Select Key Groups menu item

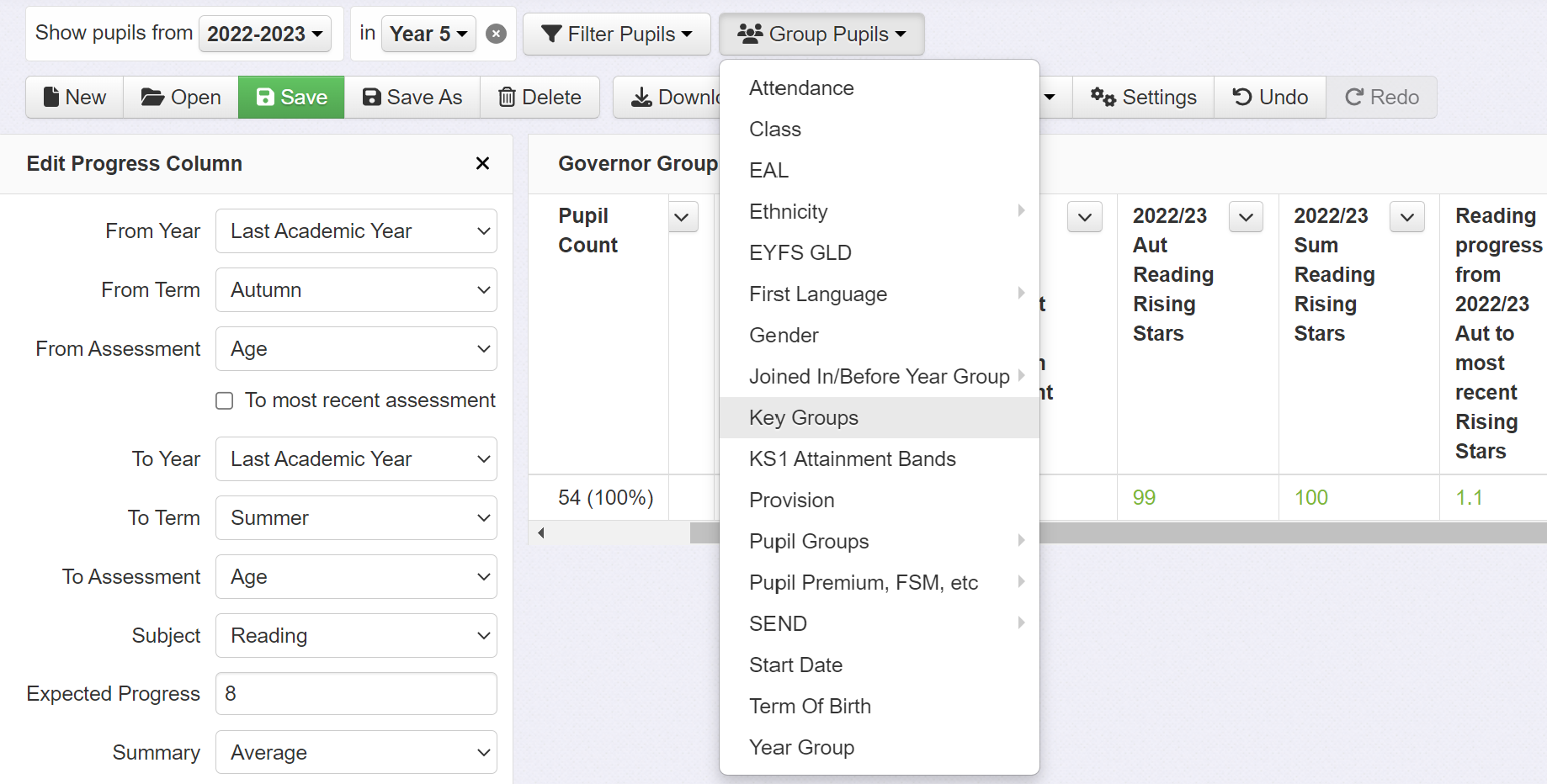coord(880,418)
